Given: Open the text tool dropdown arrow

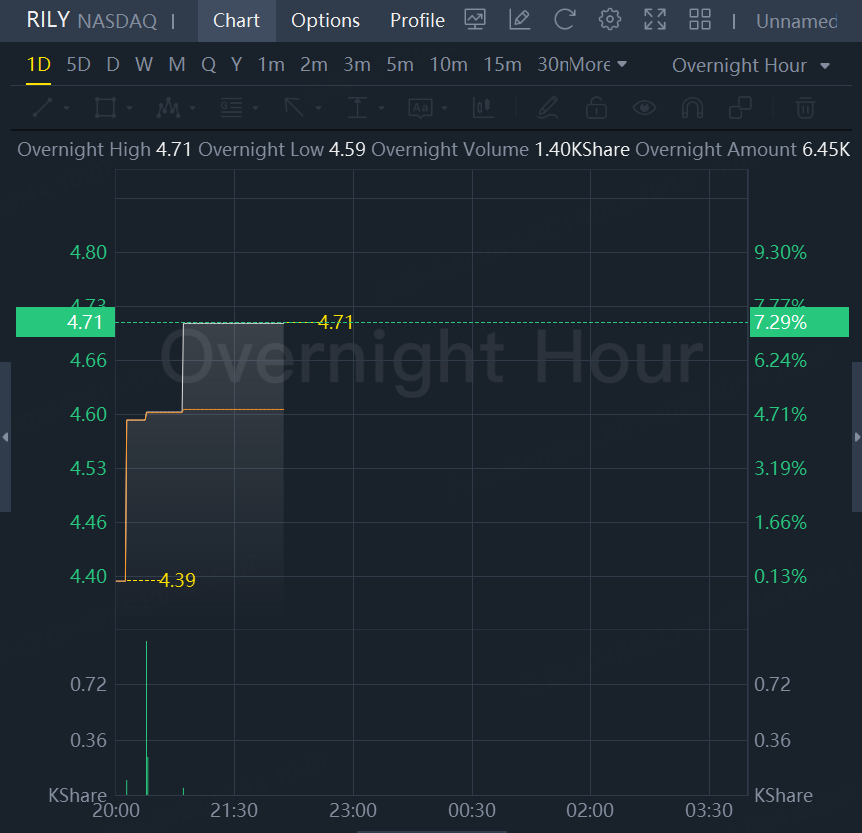Looking at the screenshot, I should click(x=444, y=108).
